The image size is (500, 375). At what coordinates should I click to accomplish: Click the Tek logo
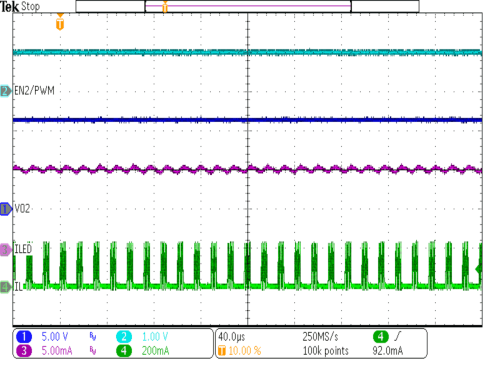(x=10, y=7)
